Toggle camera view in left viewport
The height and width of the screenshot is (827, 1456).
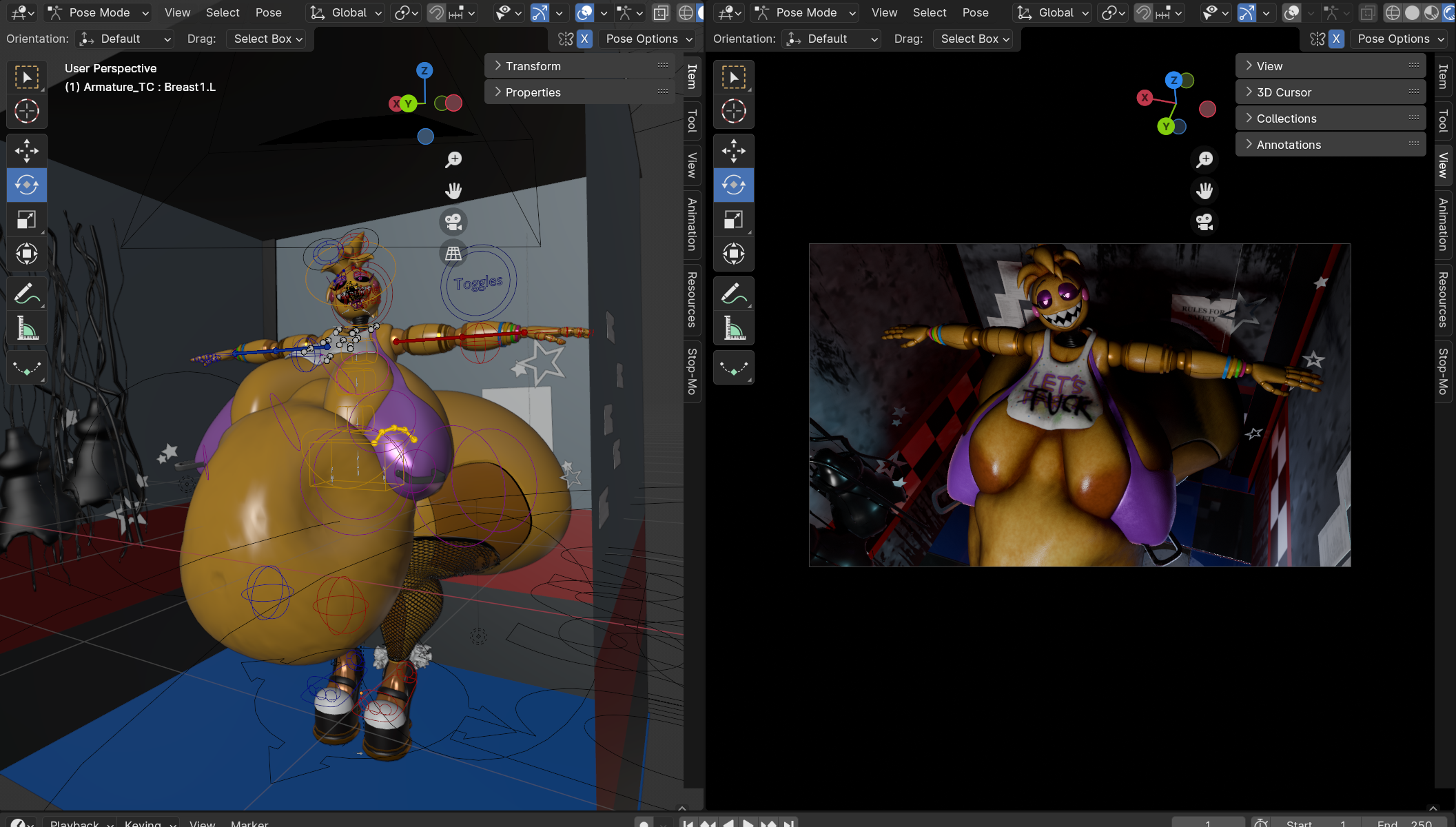tap(453, 222)
